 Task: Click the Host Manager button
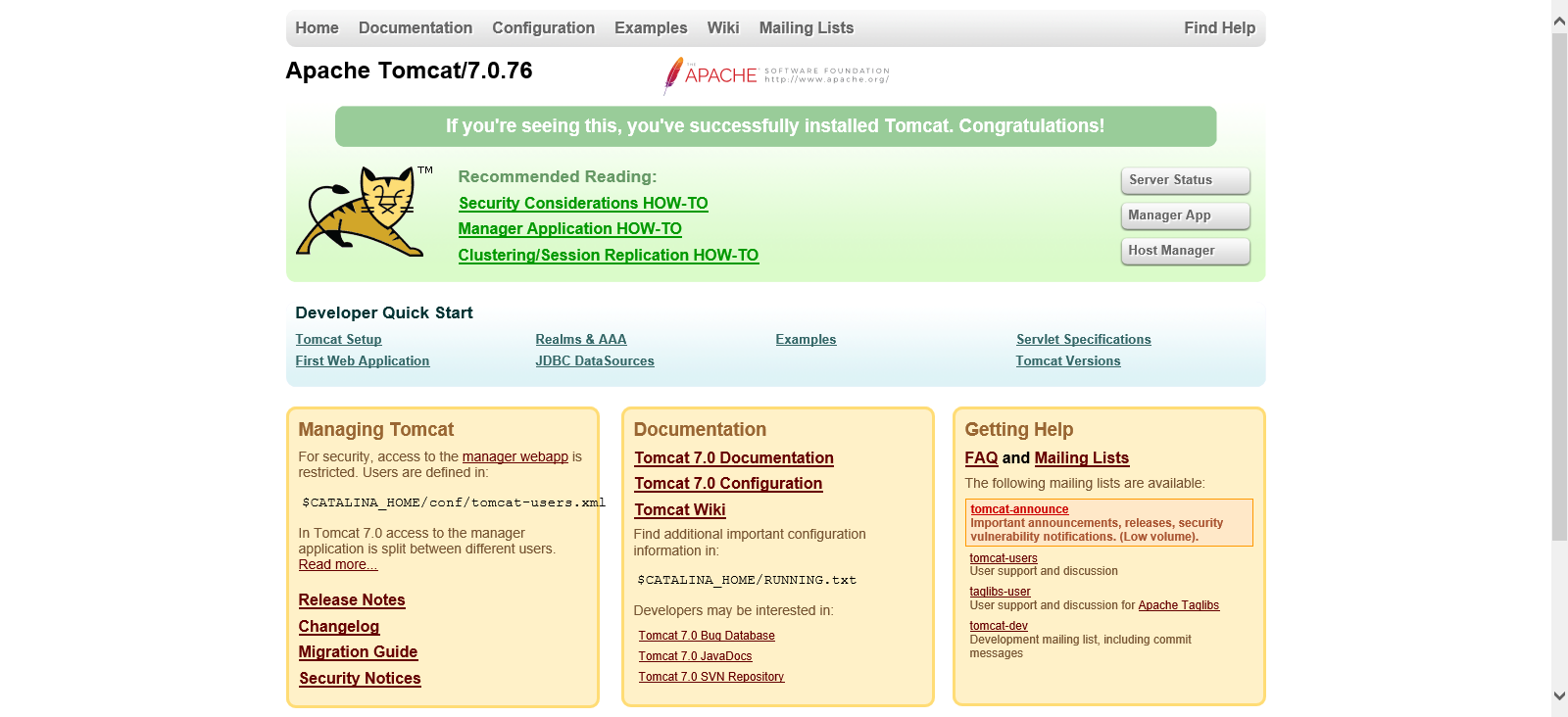click(x=1184, y=251)
